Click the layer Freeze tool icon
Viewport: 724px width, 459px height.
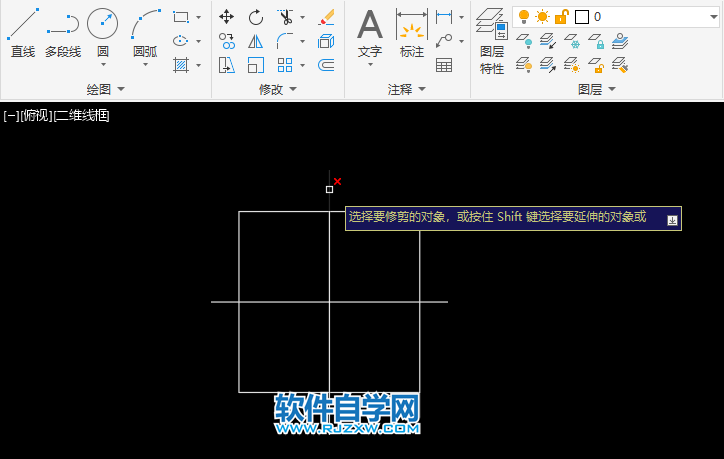pyautogui.click(x=572, y=41)
